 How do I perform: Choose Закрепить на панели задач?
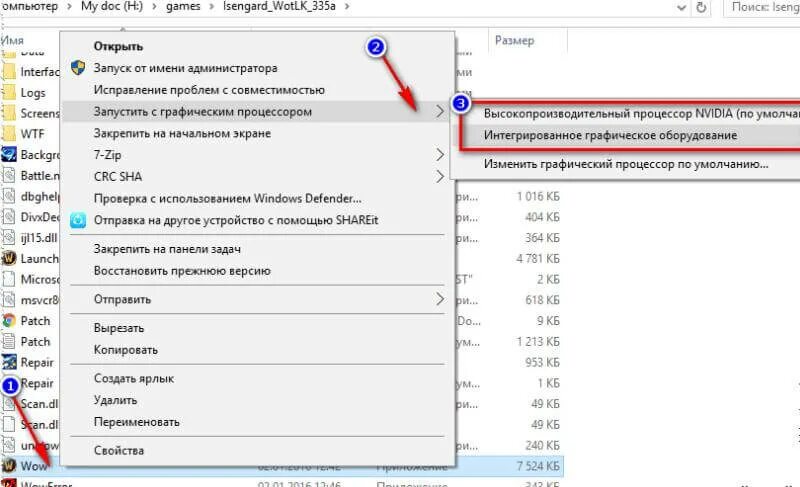[x=167, y=249]
